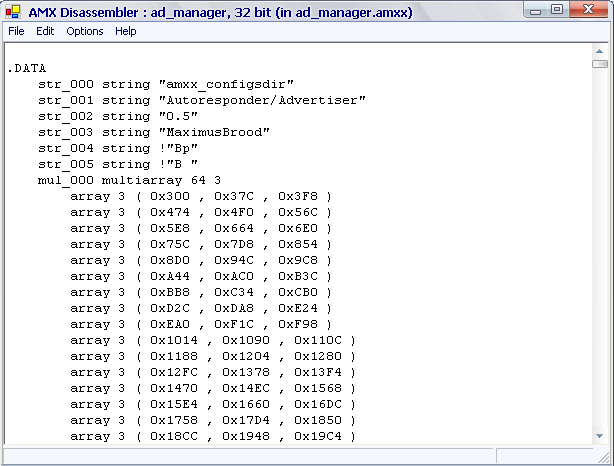Click the value 0xF1C
This screenshot has height=466, width=614.
[234, 325]
